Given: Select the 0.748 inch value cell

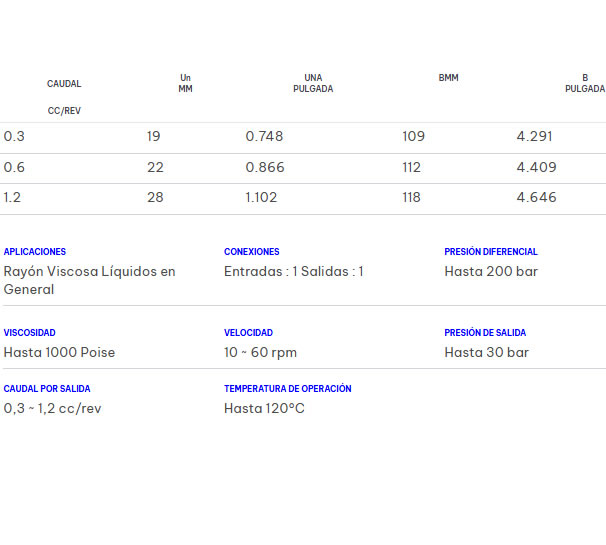Looking at the screenshot, I should [x=264, y=137].
